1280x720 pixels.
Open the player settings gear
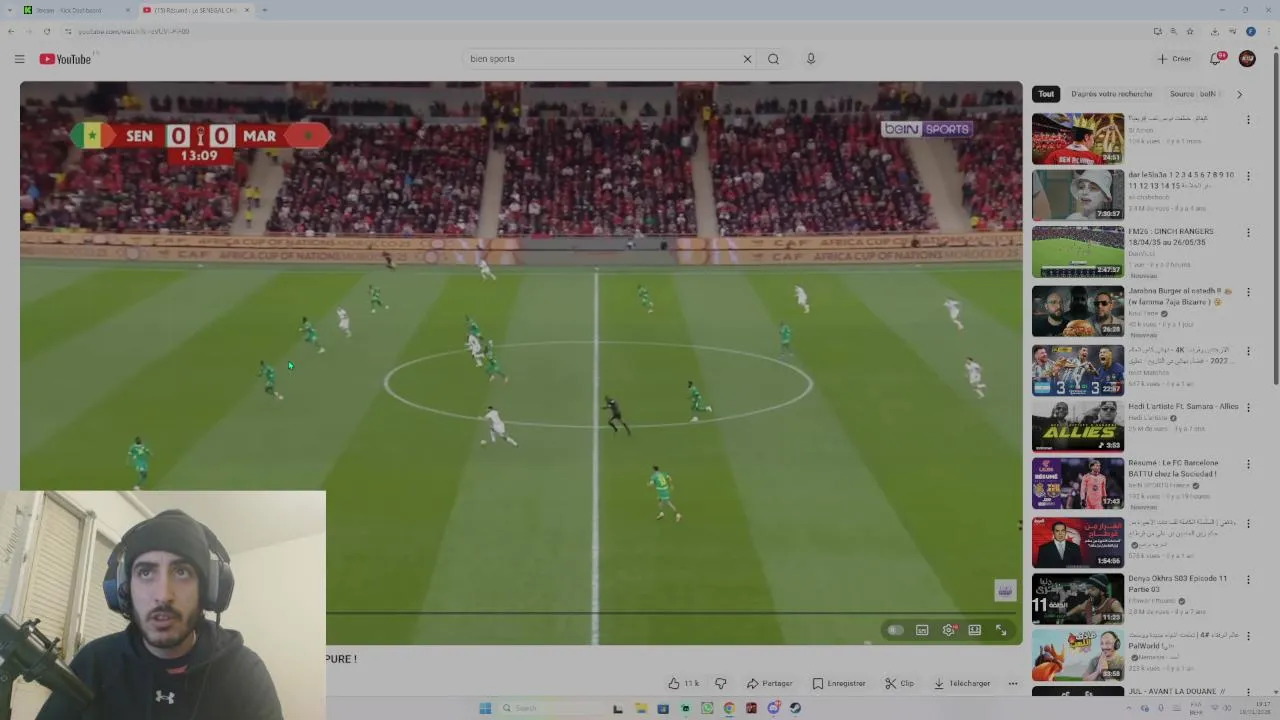(948, 630)
